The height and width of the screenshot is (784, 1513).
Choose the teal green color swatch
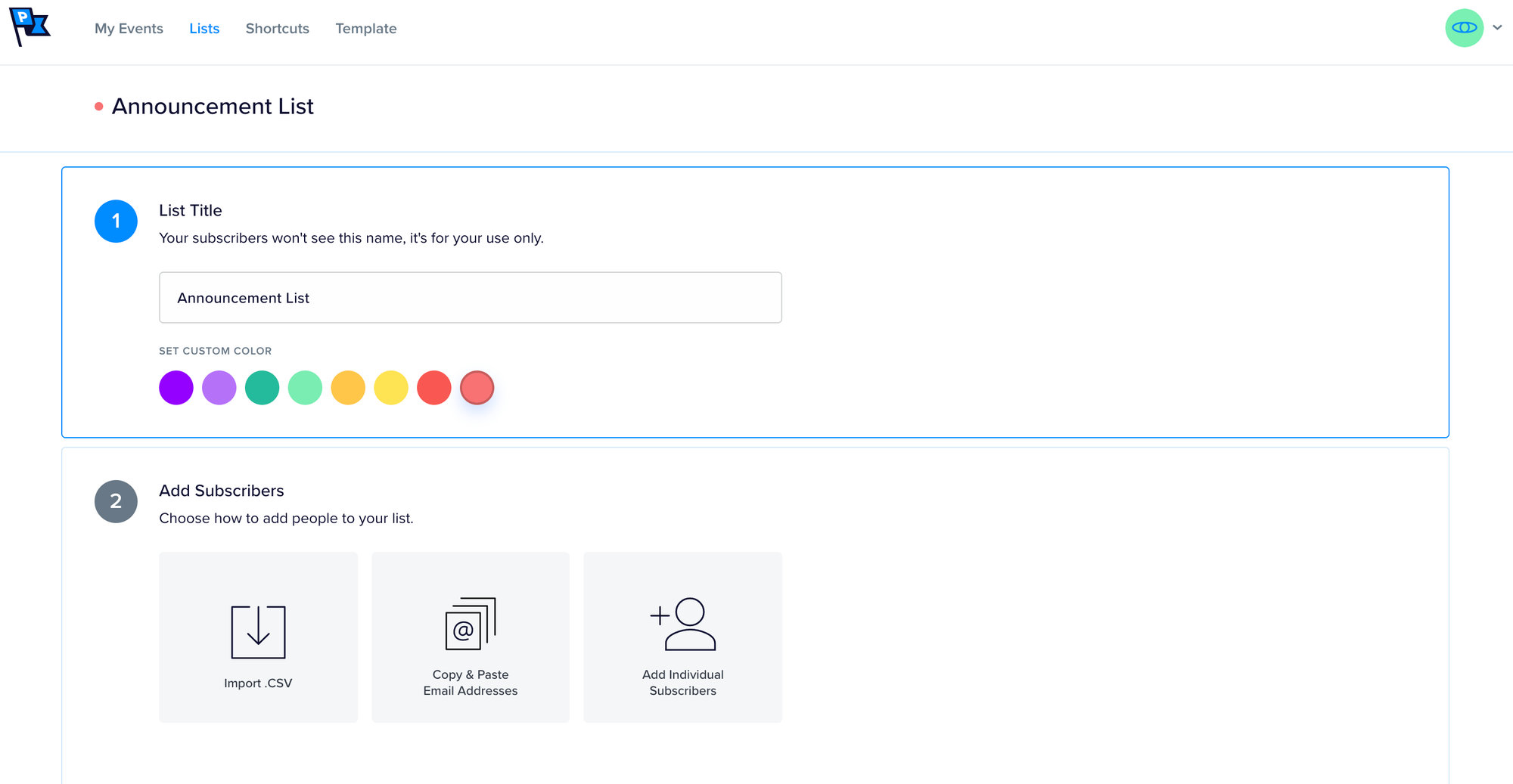click(263, 388)
